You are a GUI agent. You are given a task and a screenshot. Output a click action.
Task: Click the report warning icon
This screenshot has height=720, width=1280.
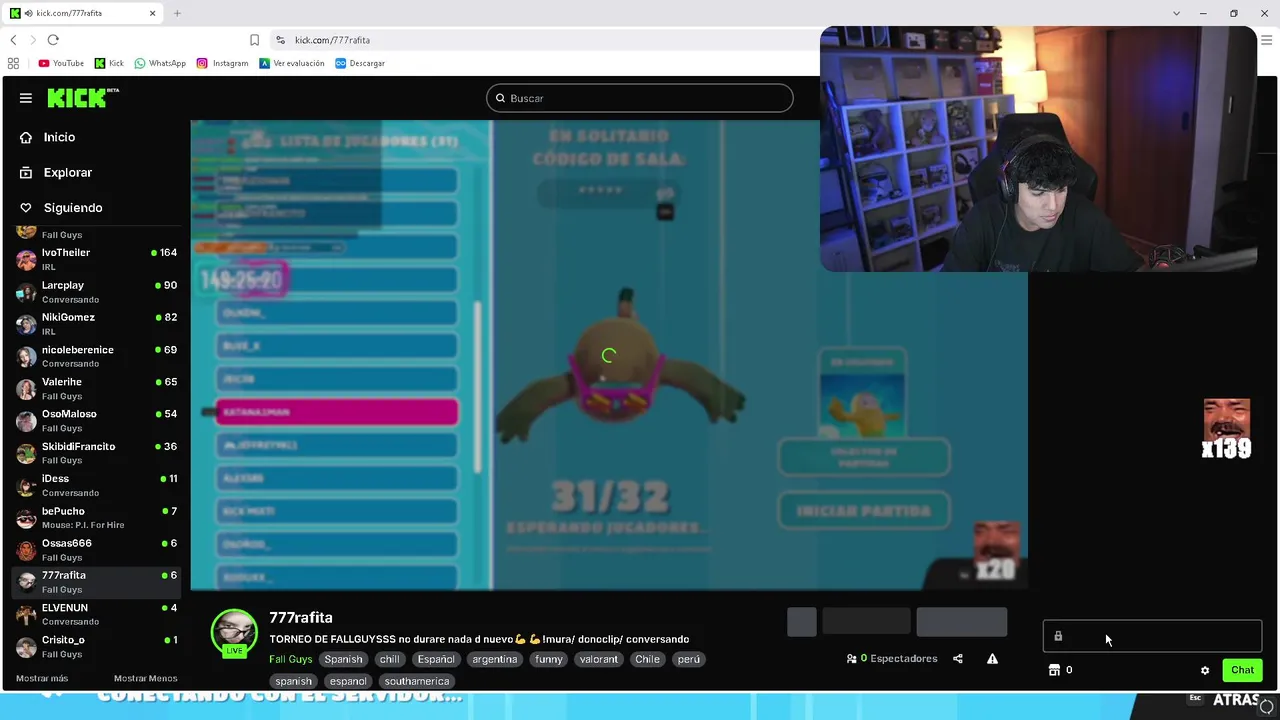click(x=992, y=659)
